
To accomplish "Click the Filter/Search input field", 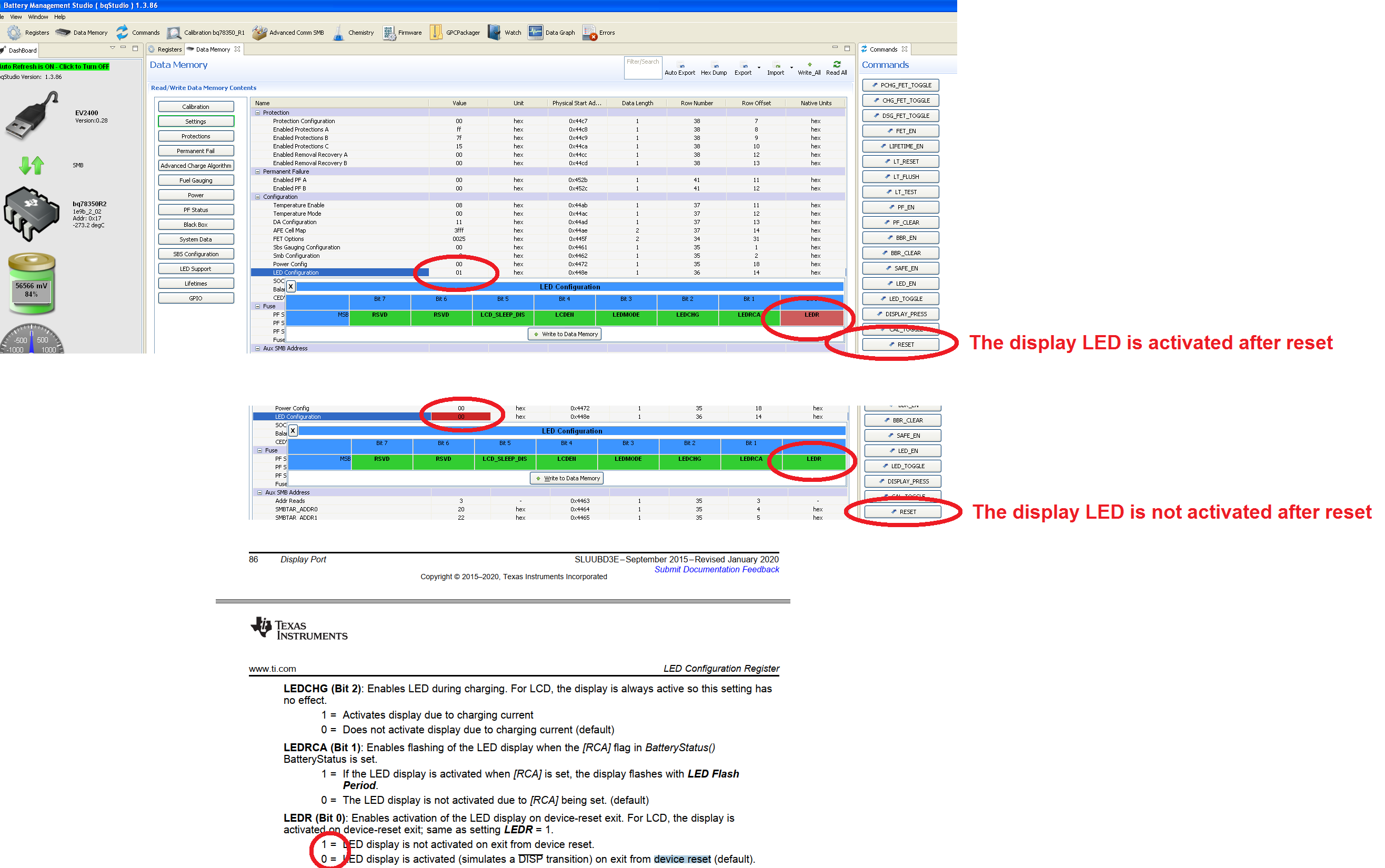I will [643, 67].
